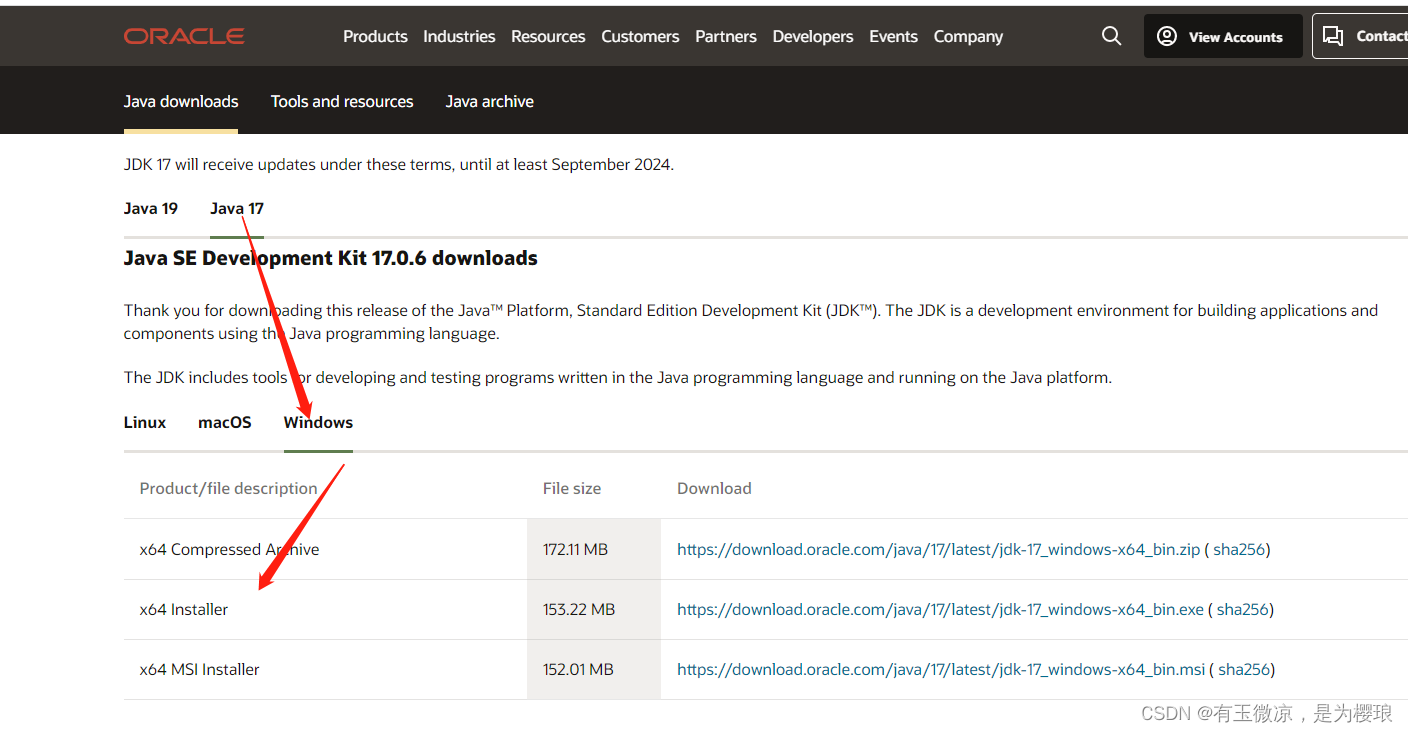
Task: Open sha256 link for zip archive
Action: [x=1239, y=549]
